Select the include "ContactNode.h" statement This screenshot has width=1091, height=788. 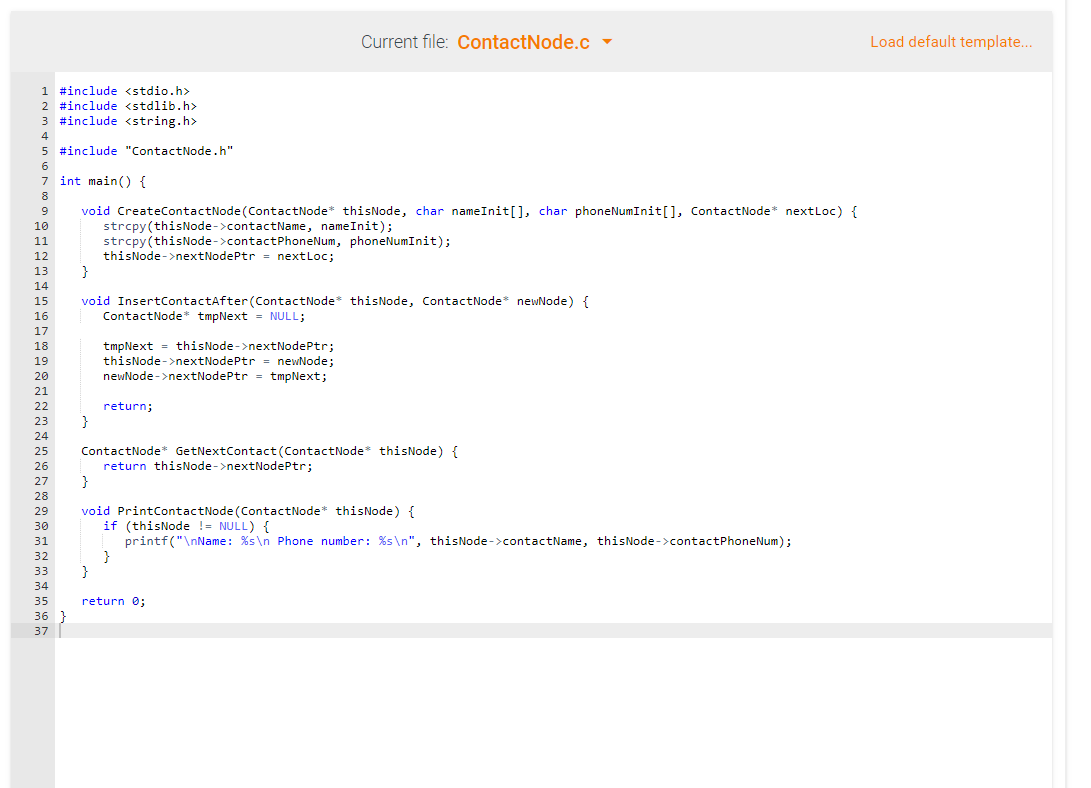coord(145,150)
